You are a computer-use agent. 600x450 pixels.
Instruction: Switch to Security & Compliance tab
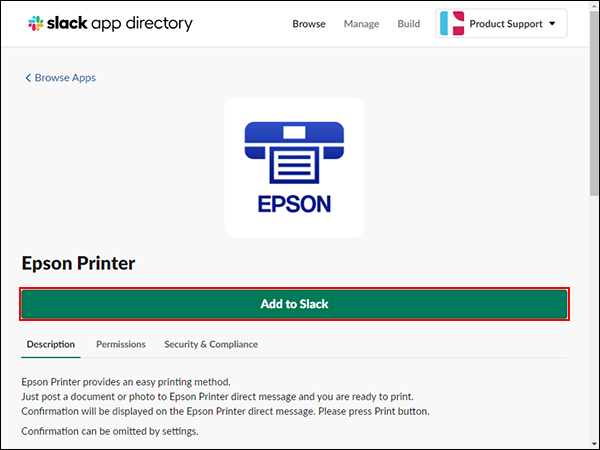pos(211,344)
